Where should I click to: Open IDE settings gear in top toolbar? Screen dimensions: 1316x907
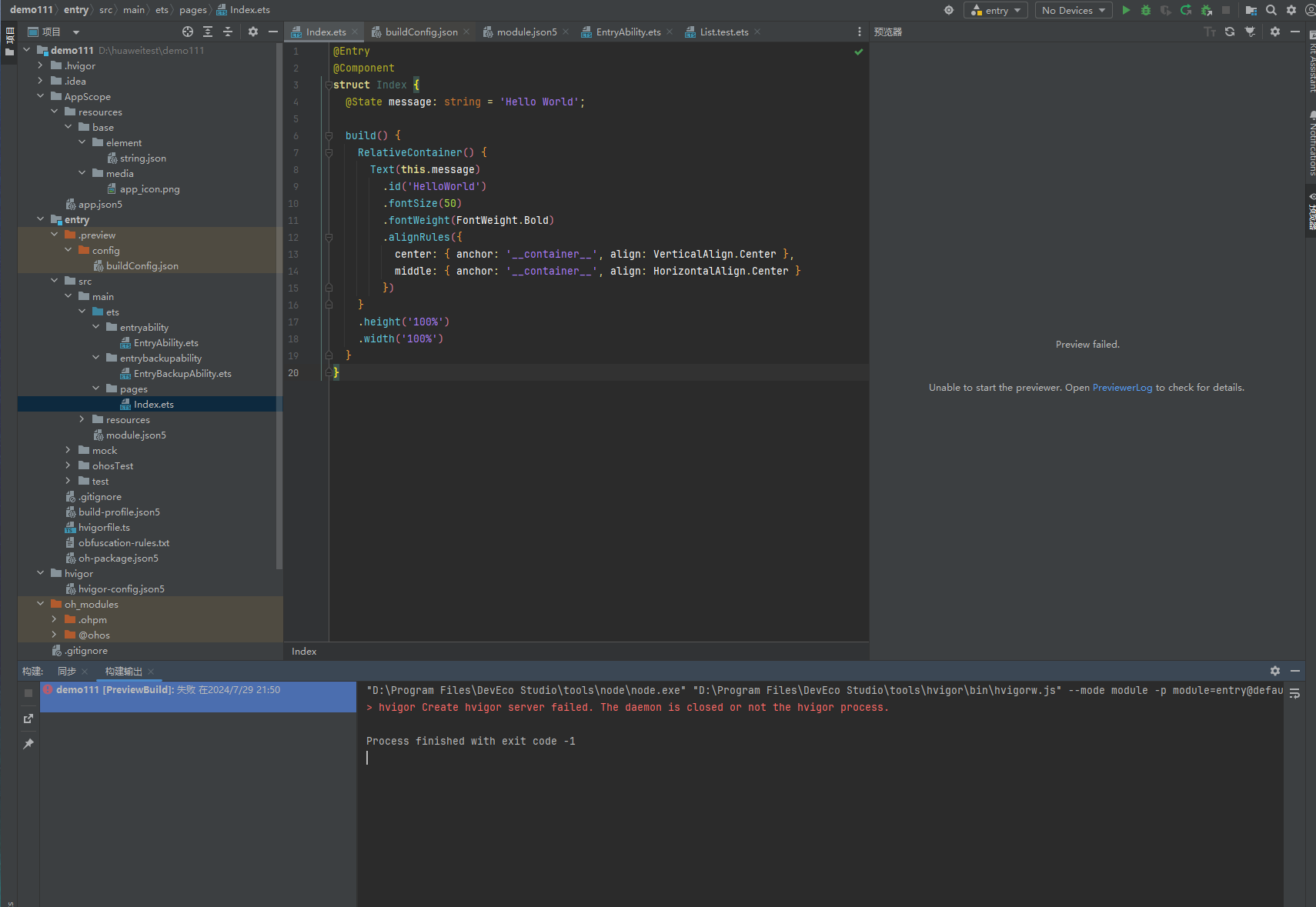pos(1291,10)
